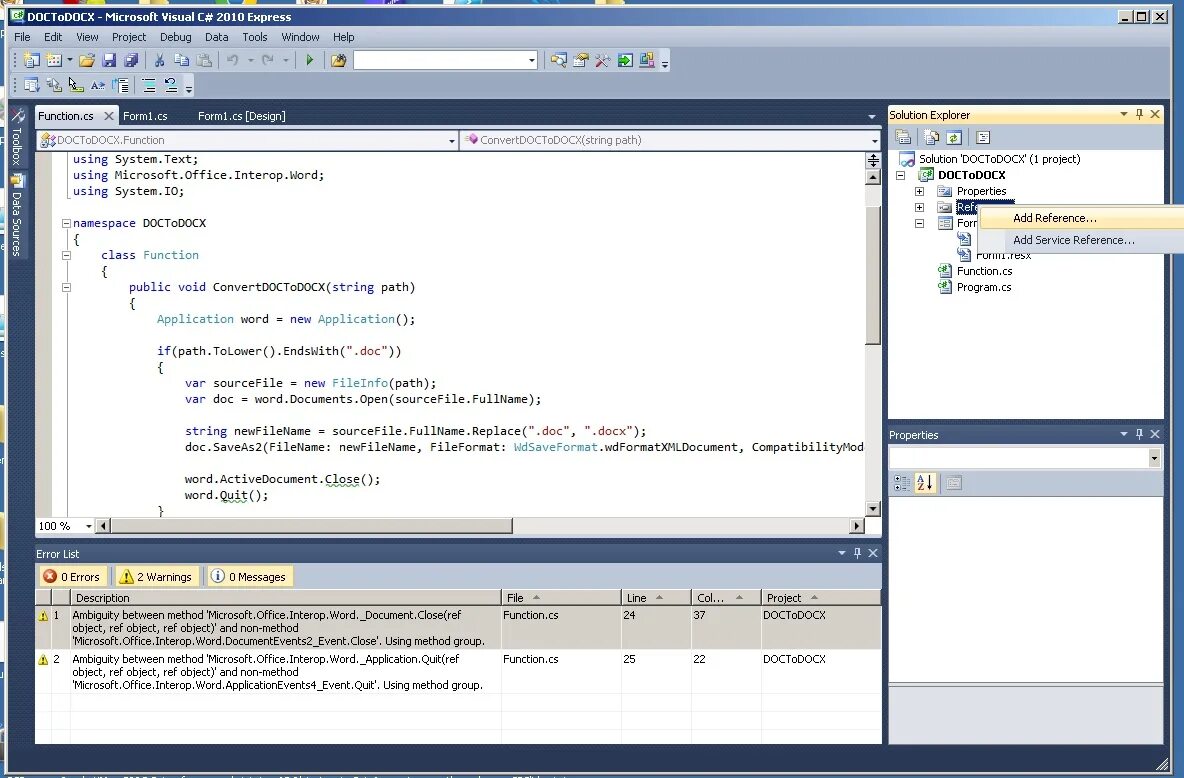Open the Find toolbar combo box dropdown
Screen dimensions: 1184x778
[x=532, y=60]
